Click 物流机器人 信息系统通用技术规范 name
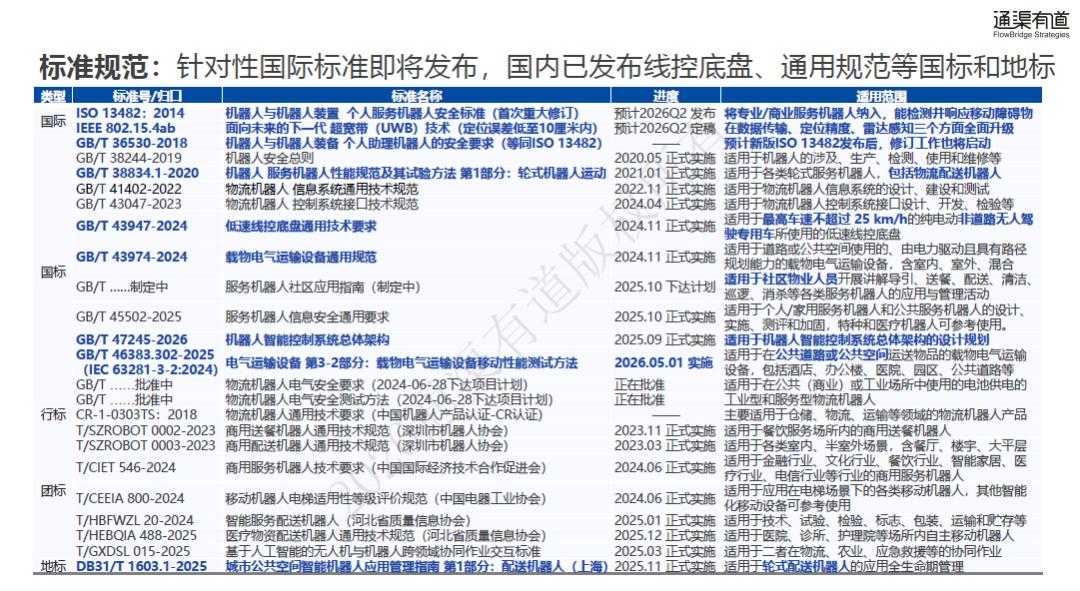Screen dimensions: 1080x591 point(322,189)
